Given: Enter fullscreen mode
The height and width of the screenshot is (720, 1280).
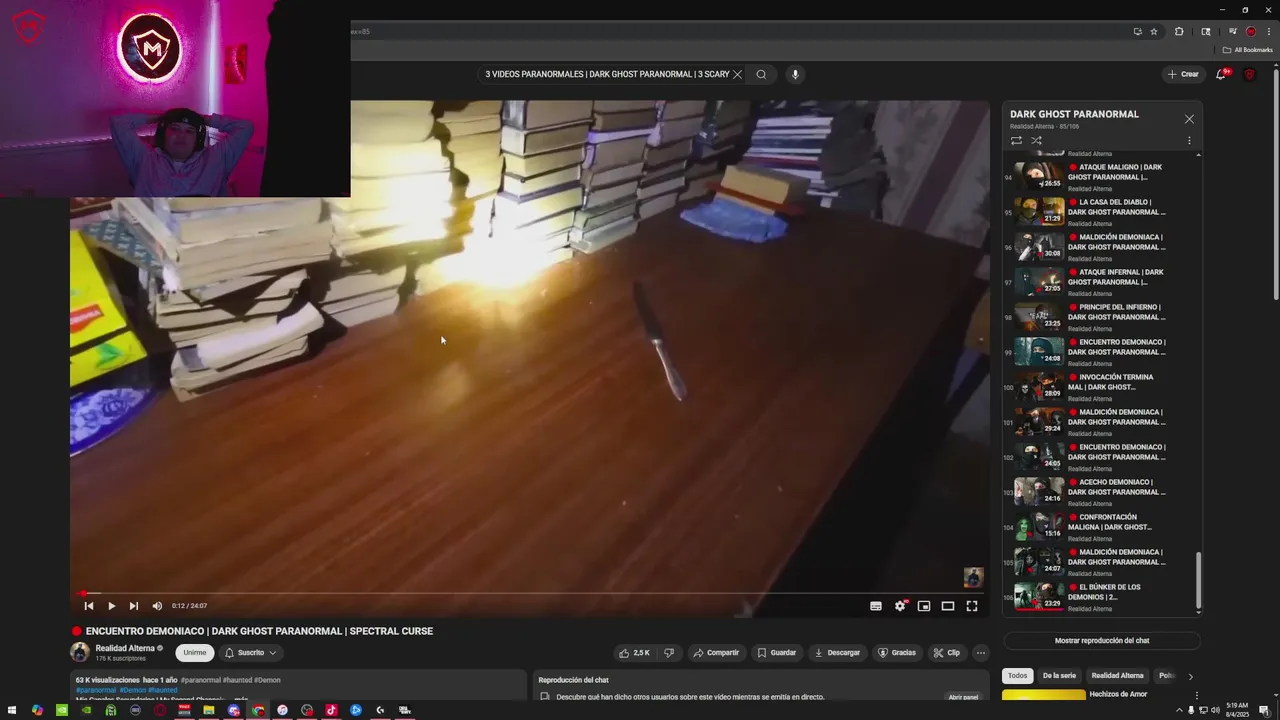Looking at the screenshot, I should (x=972, y=606).
